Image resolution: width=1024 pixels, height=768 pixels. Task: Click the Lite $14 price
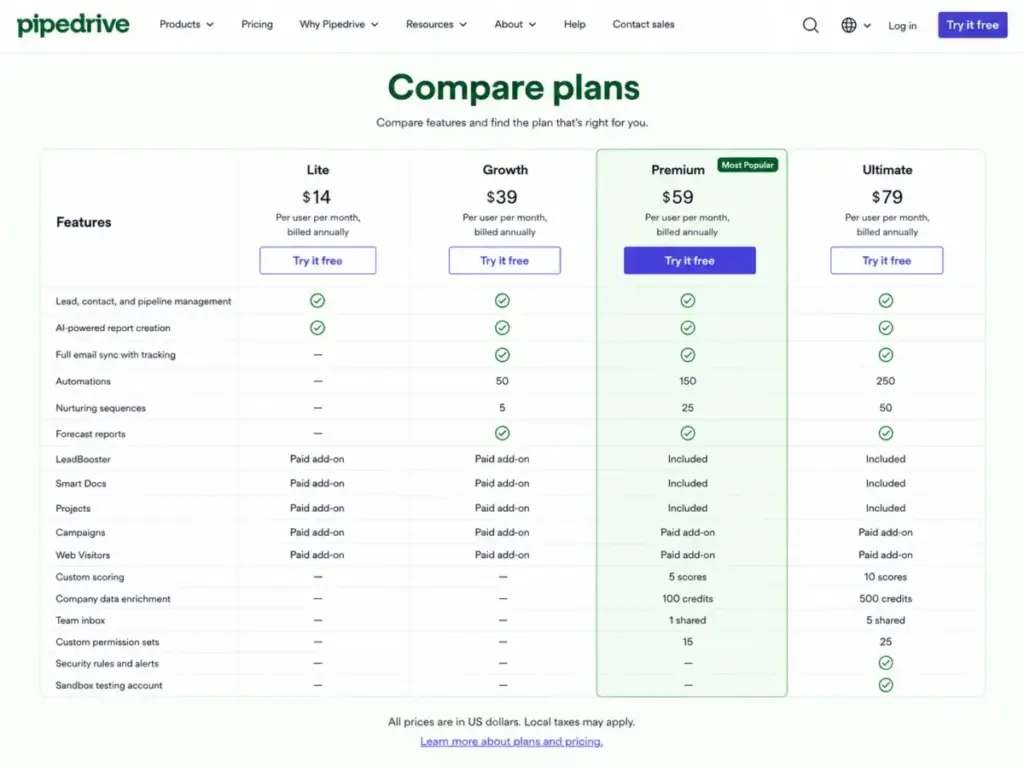[x=317, y=197]
